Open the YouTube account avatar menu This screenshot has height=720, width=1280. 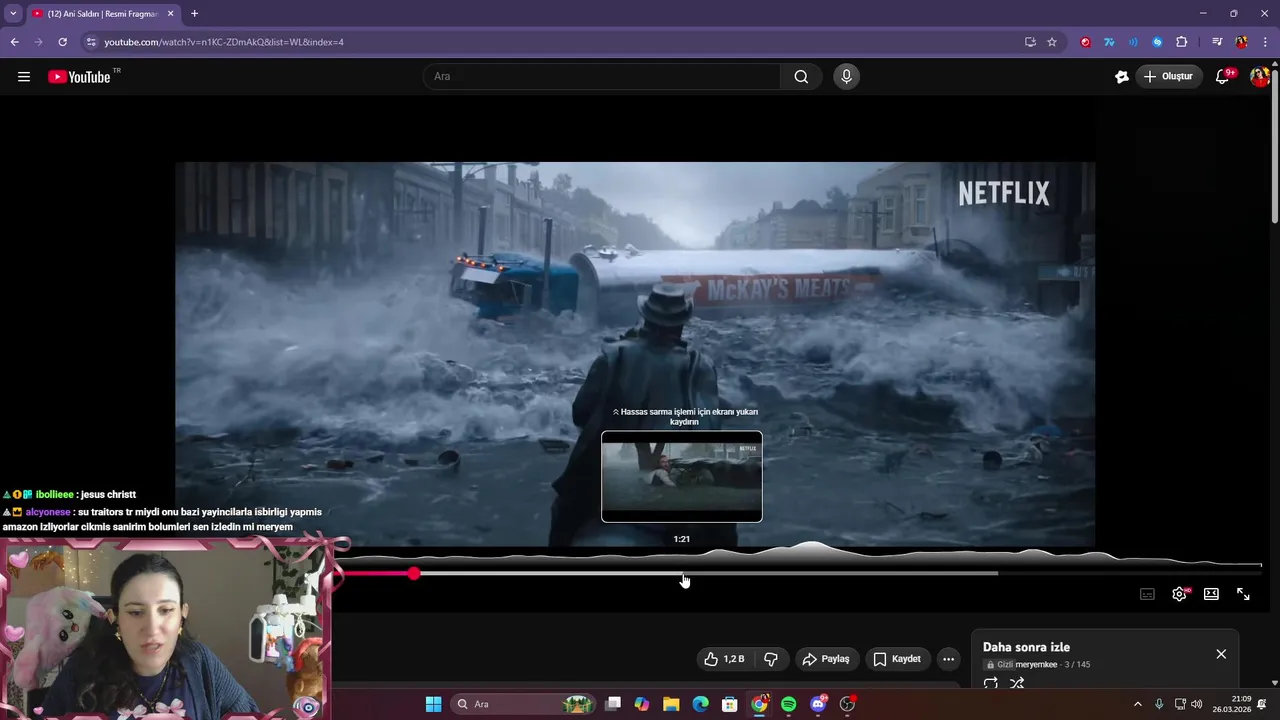(1259, 77)
